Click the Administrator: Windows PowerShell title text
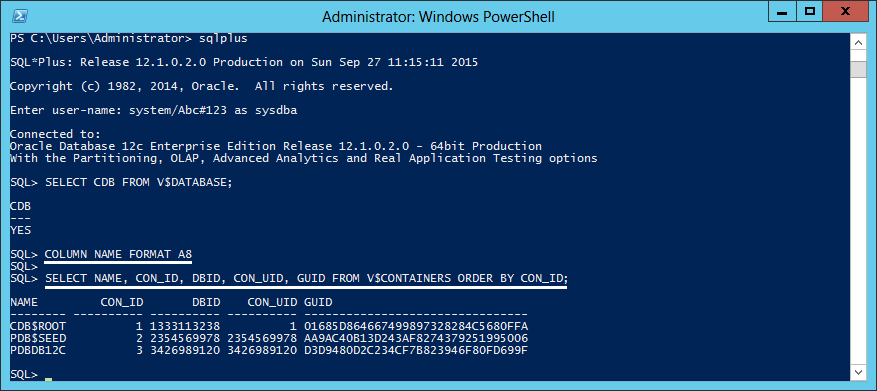Screen dimensions: 877x391 [x=438, y=17]
